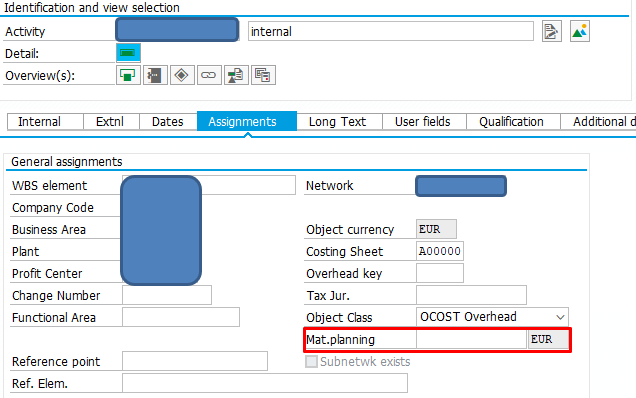636x398 pixels.
Task: Click the Tax Jur. input field
Action: coord(471,295)
